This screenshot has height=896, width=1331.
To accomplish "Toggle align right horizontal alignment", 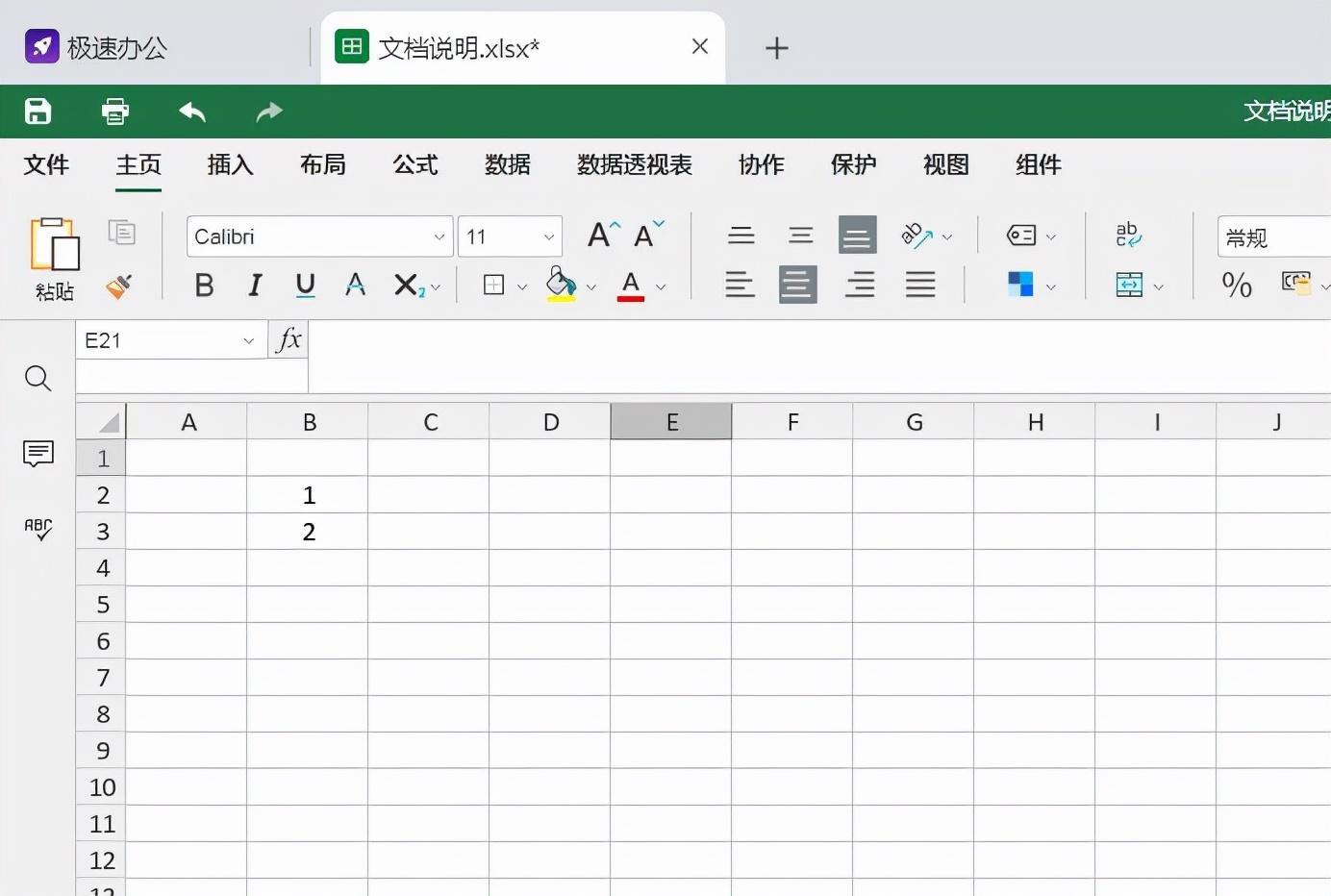I will pyautogui.click(x=860, y=285).
